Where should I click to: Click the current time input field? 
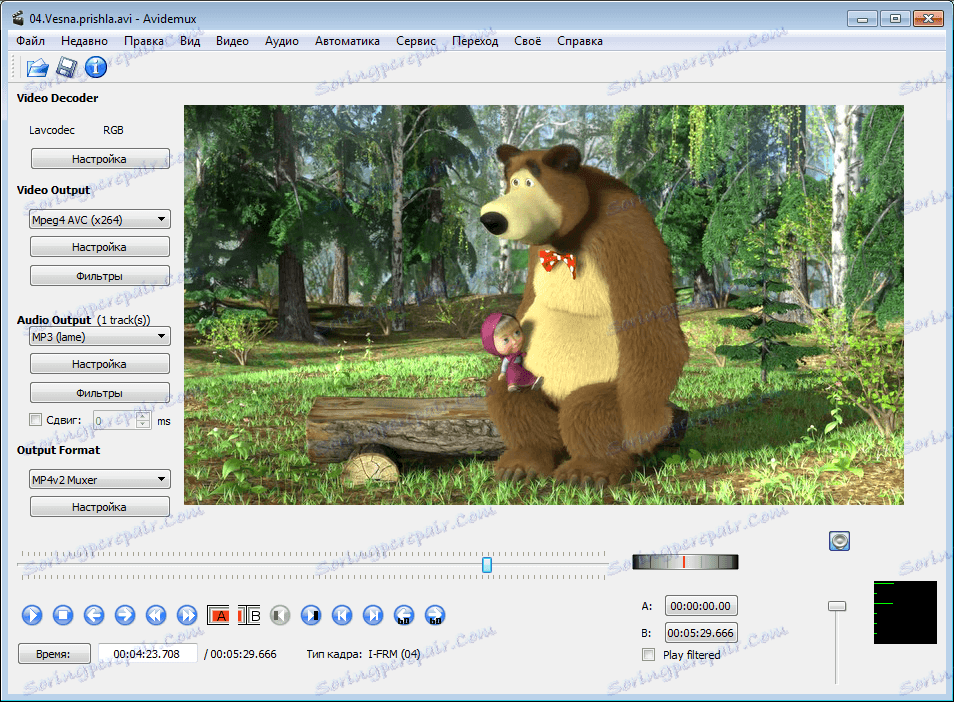click(147, 654)
